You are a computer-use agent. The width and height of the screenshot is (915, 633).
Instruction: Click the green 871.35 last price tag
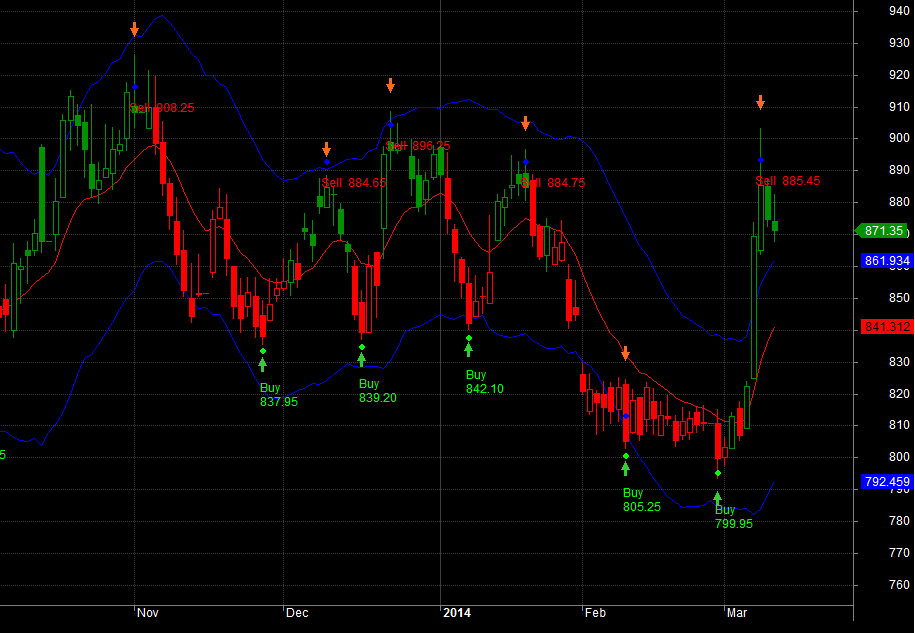(x=882, y=231)
